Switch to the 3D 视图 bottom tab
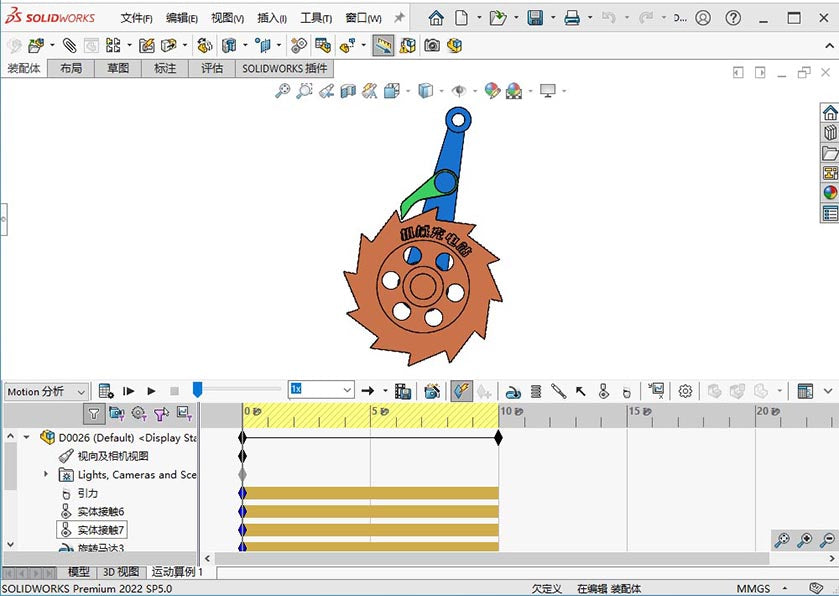This screenshot has height=596, width=839. [121, 572]
